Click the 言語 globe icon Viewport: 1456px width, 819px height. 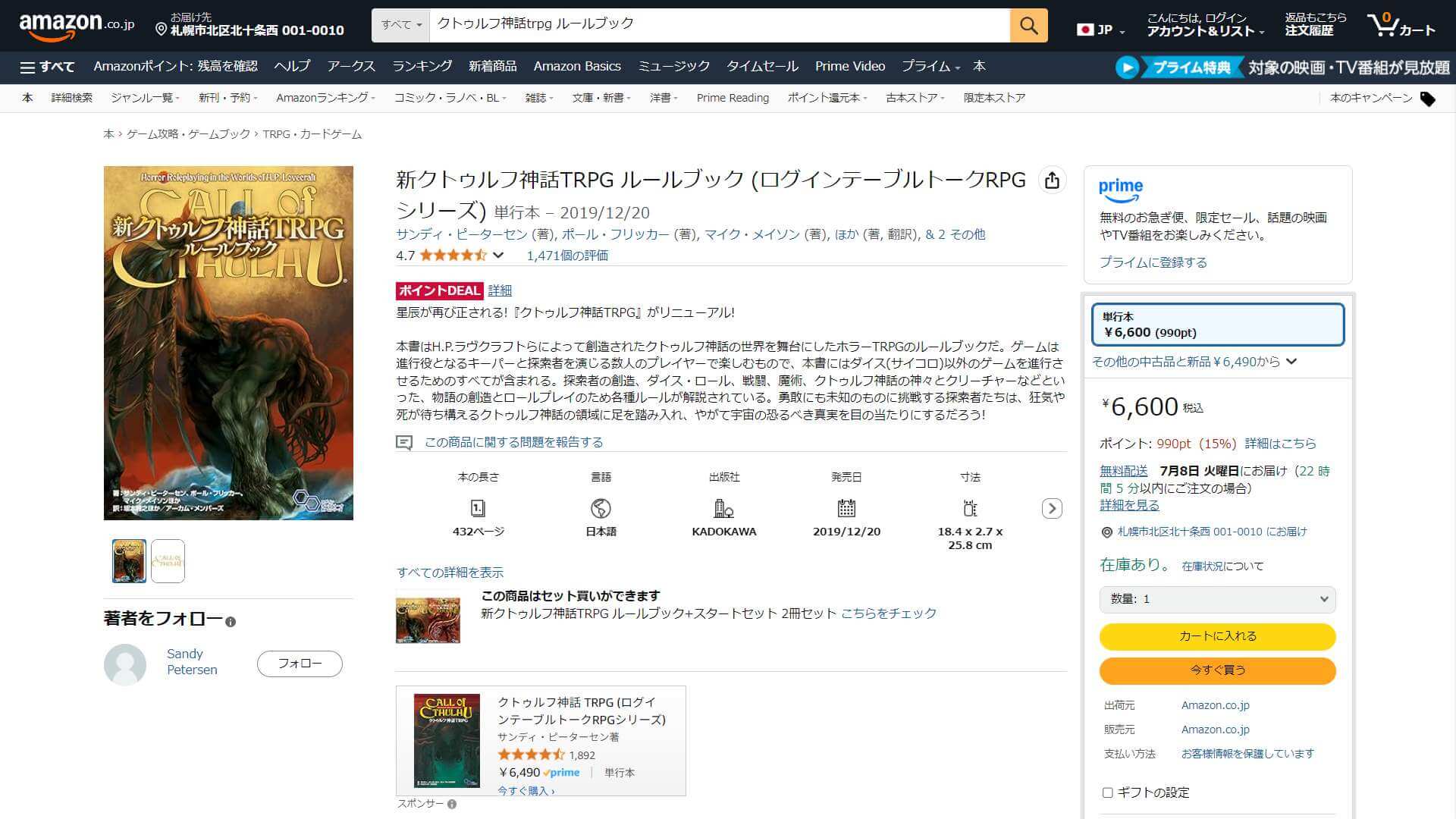(601, 508)
